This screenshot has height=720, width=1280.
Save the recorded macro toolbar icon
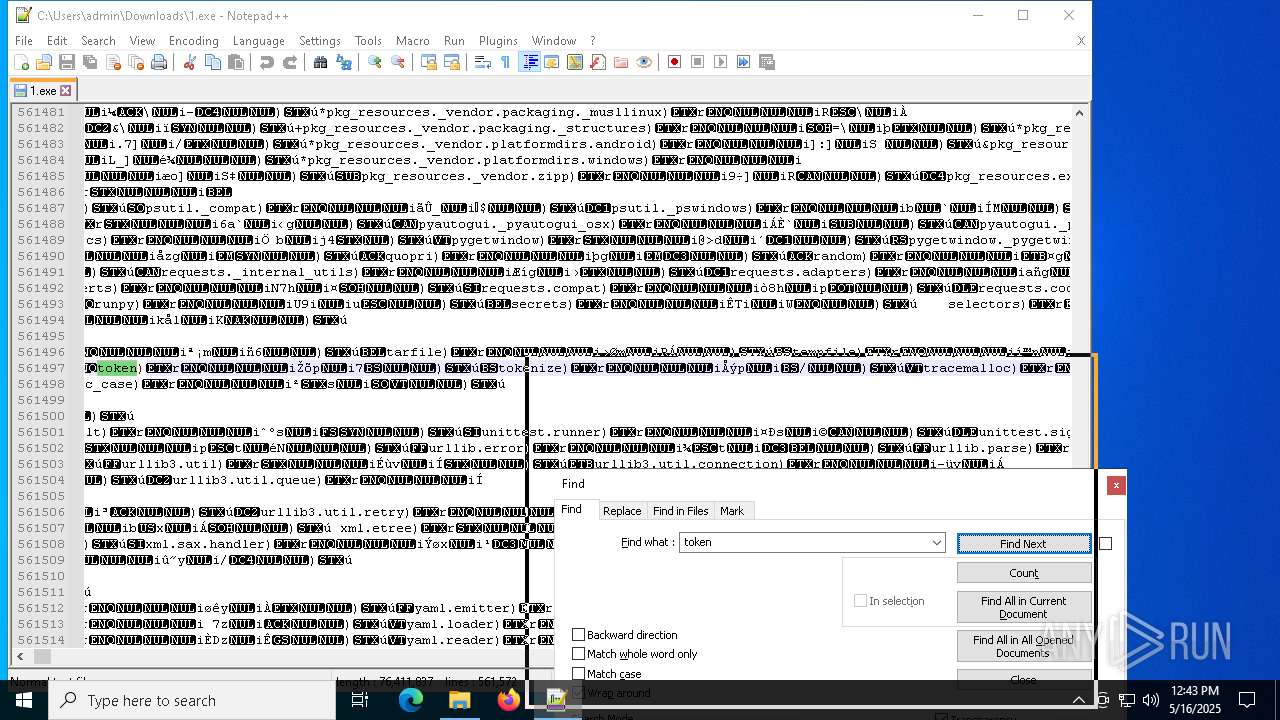[767, 62]
